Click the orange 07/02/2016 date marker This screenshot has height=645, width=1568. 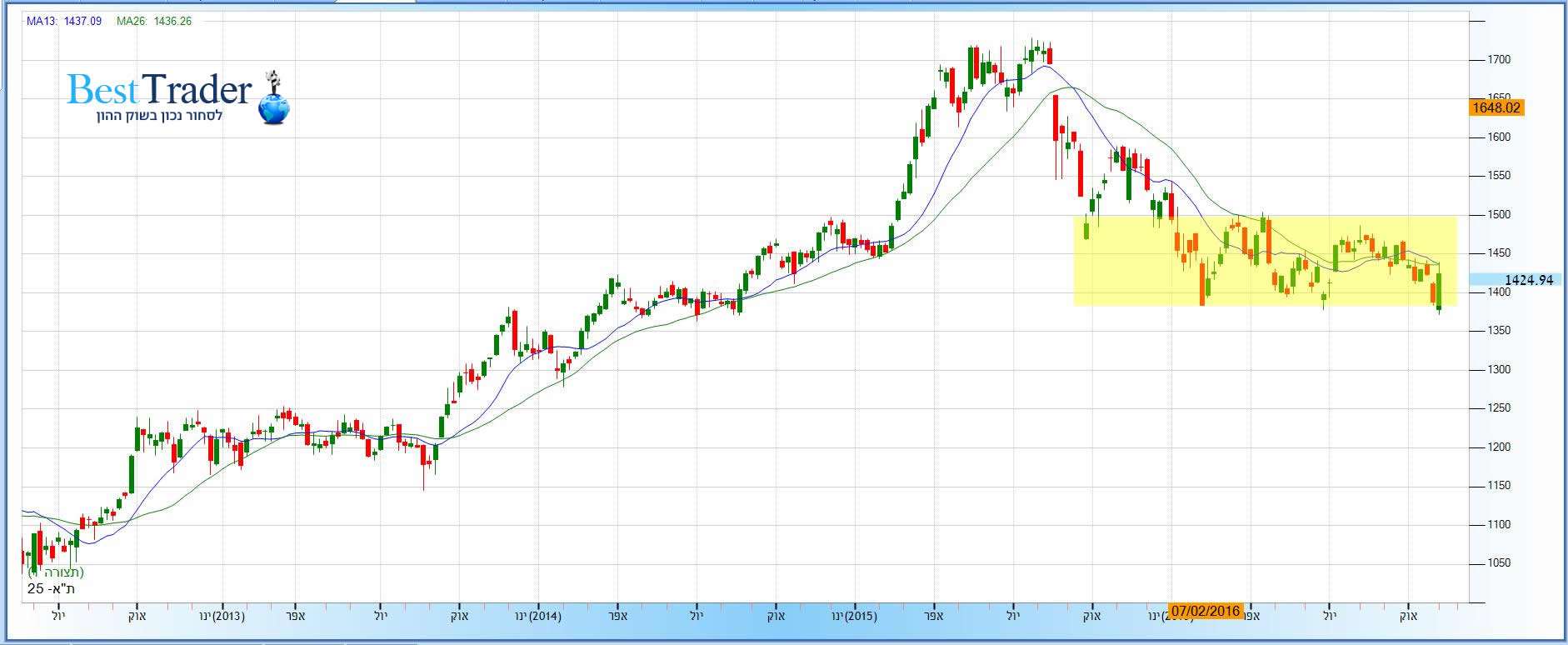pyautogui.click(x=1206, y=611)
